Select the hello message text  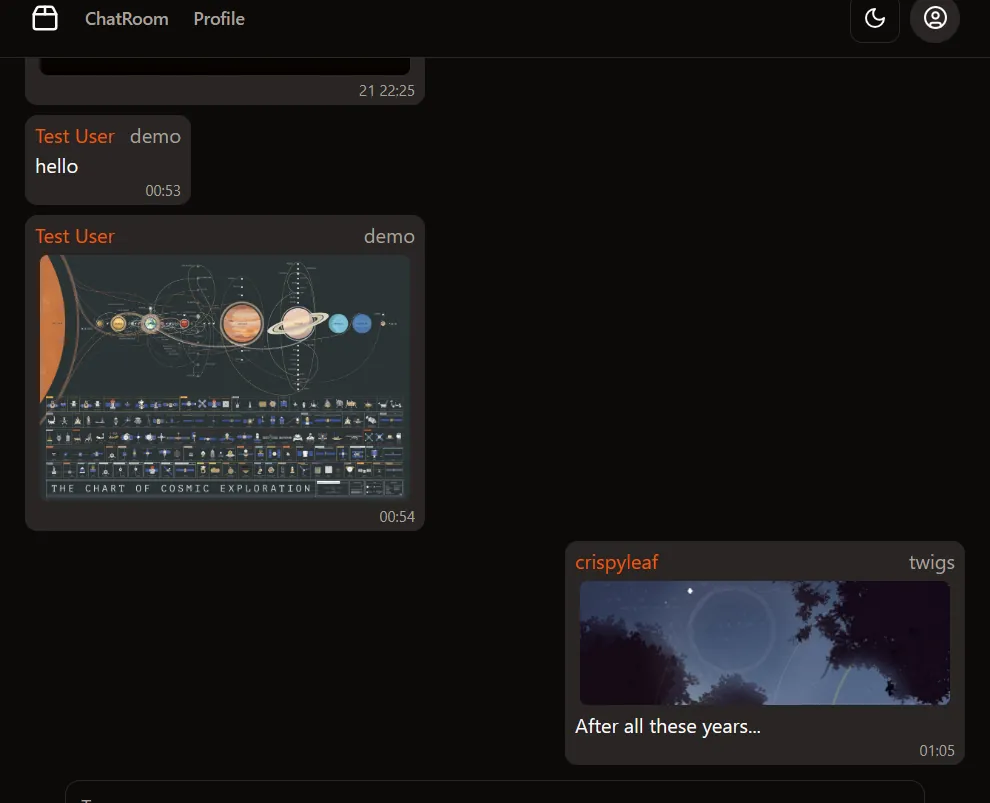tap(57, 166)
